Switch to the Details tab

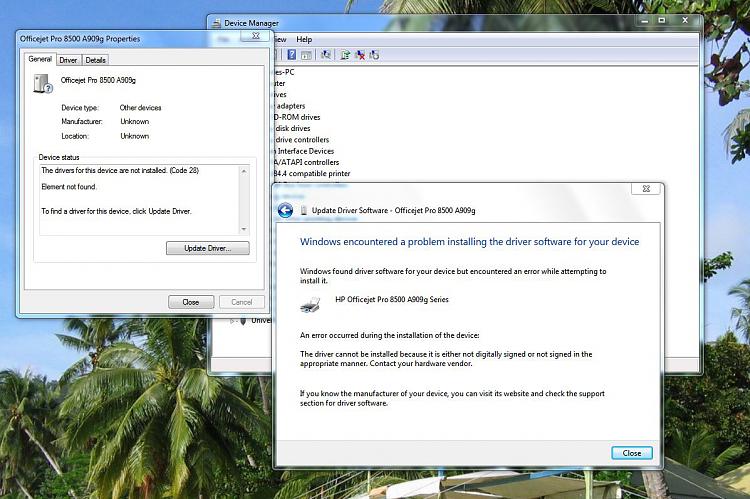[x=95, y=60]
